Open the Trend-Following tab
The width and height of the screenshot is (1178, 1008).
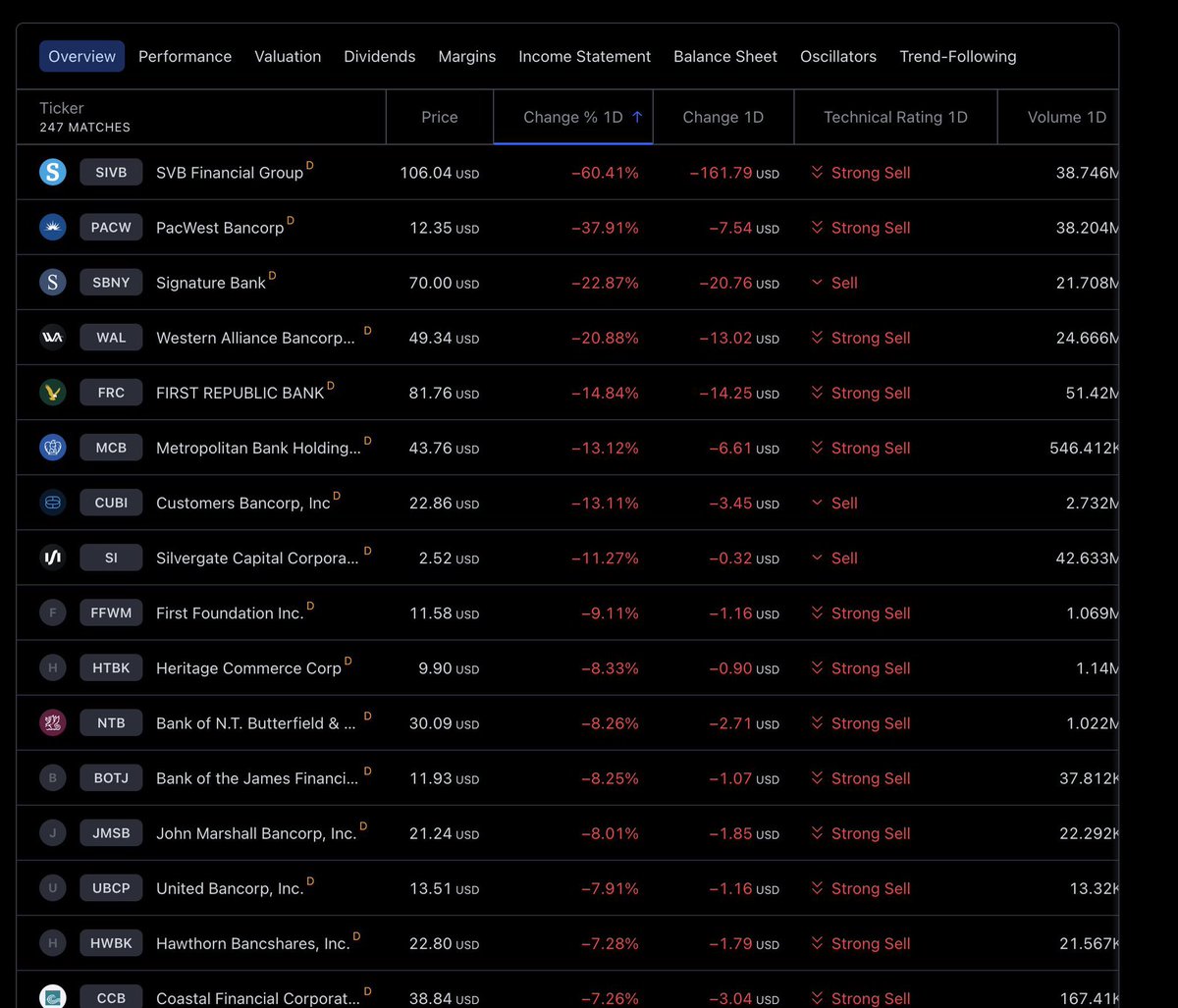[x=958, y=56]
